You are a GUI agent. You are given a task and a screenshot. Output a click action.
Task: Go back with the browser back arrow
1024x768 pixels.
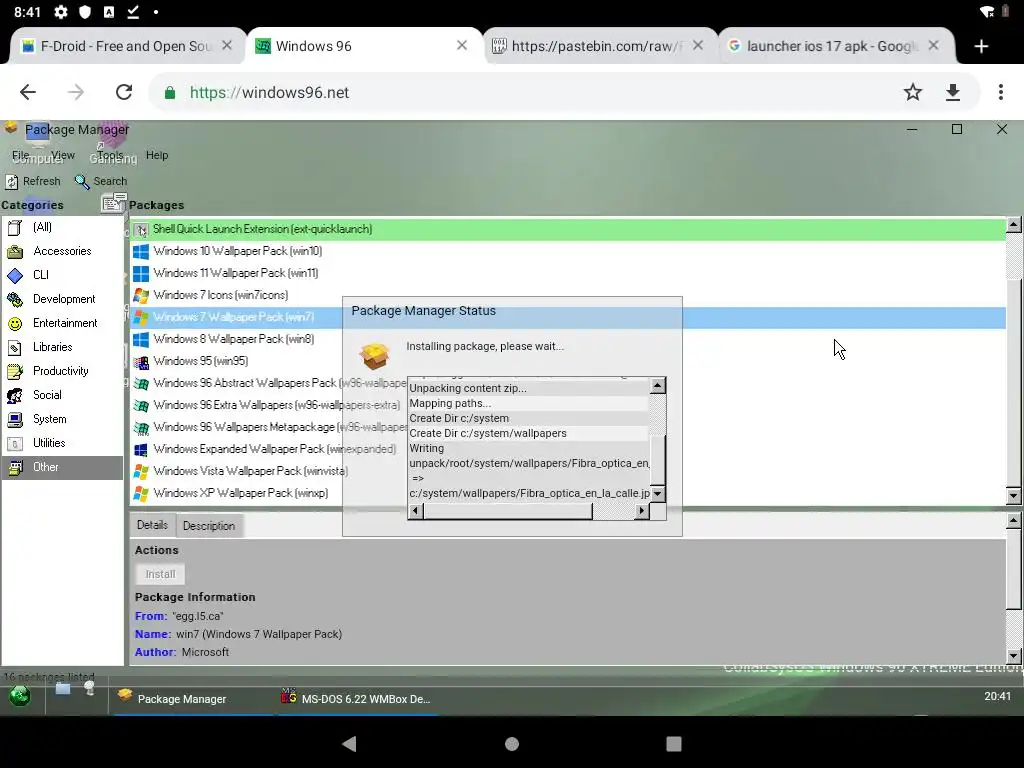tap(27, 92)
